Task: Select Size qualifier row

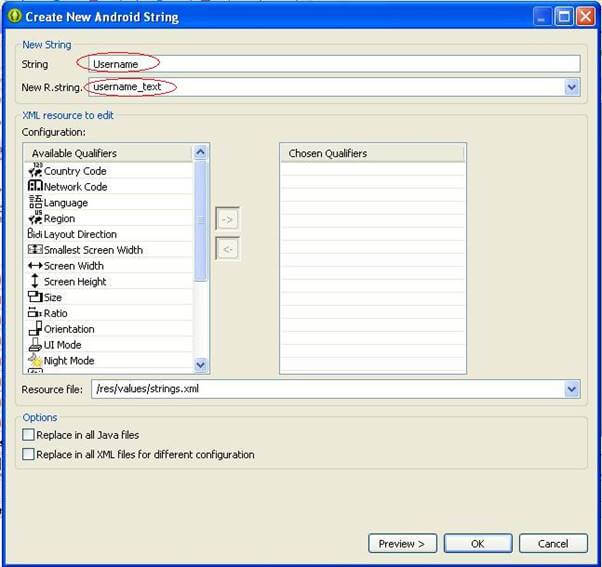Action: [108, 297]
